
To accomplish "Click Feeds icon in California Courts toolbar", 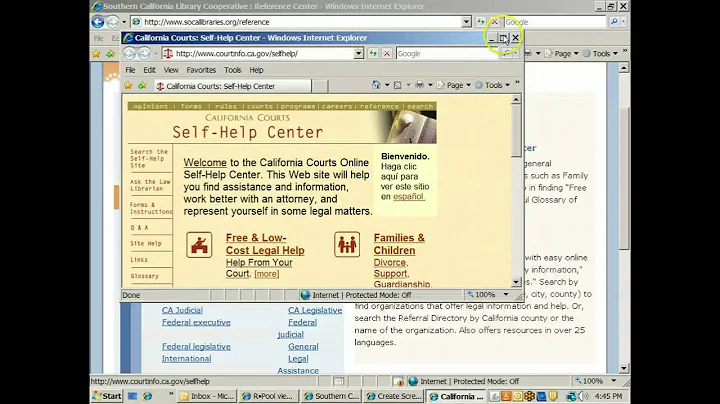I will coord(398,85).
